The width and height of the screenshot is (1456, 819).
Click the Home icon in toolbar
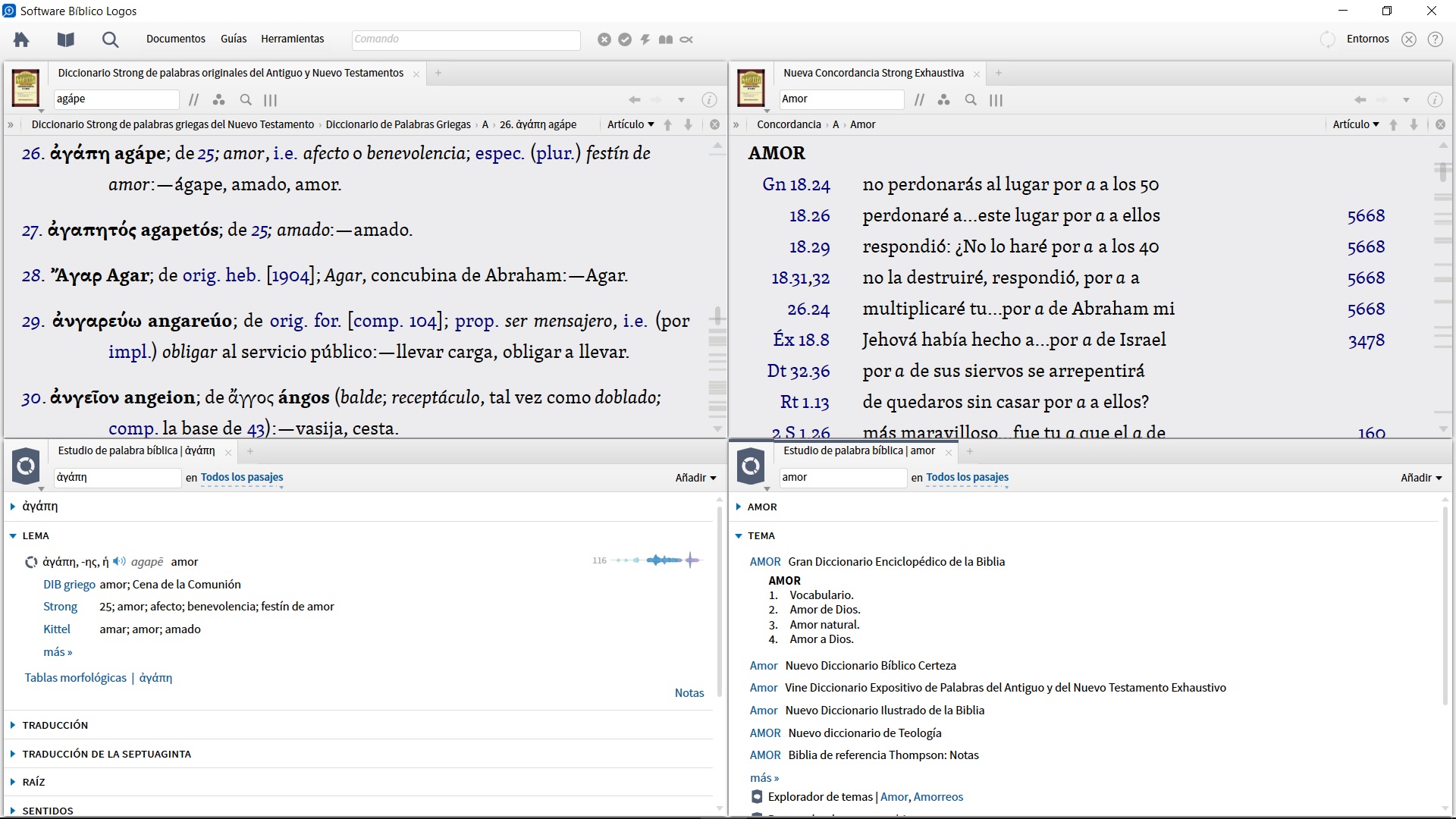[21, 39]
